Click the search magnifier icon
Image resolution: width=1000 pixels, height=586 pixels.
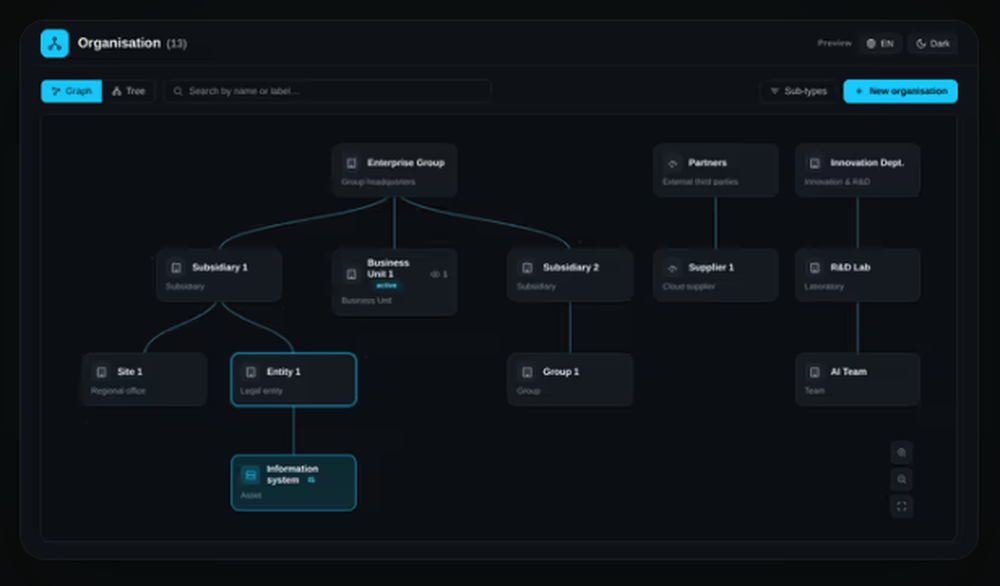point(178,91)
